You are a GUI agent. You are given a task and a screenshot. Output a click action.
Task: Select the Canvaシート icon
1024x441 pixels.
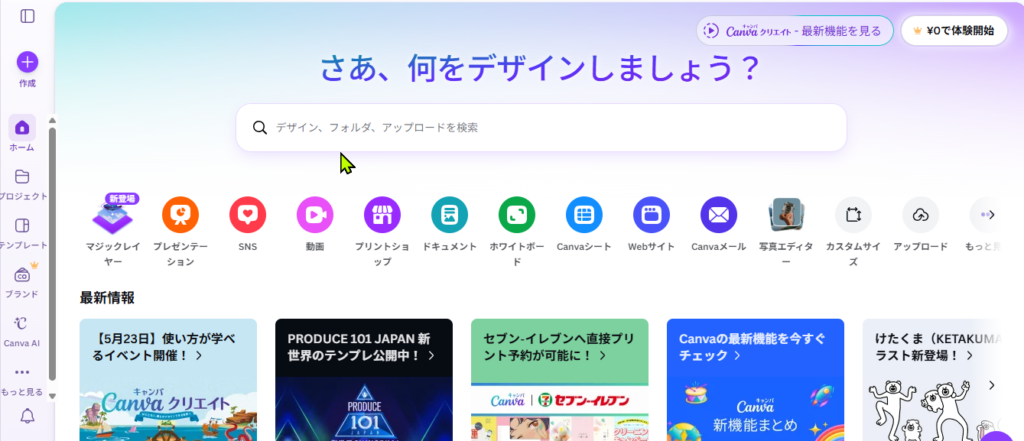584,215
